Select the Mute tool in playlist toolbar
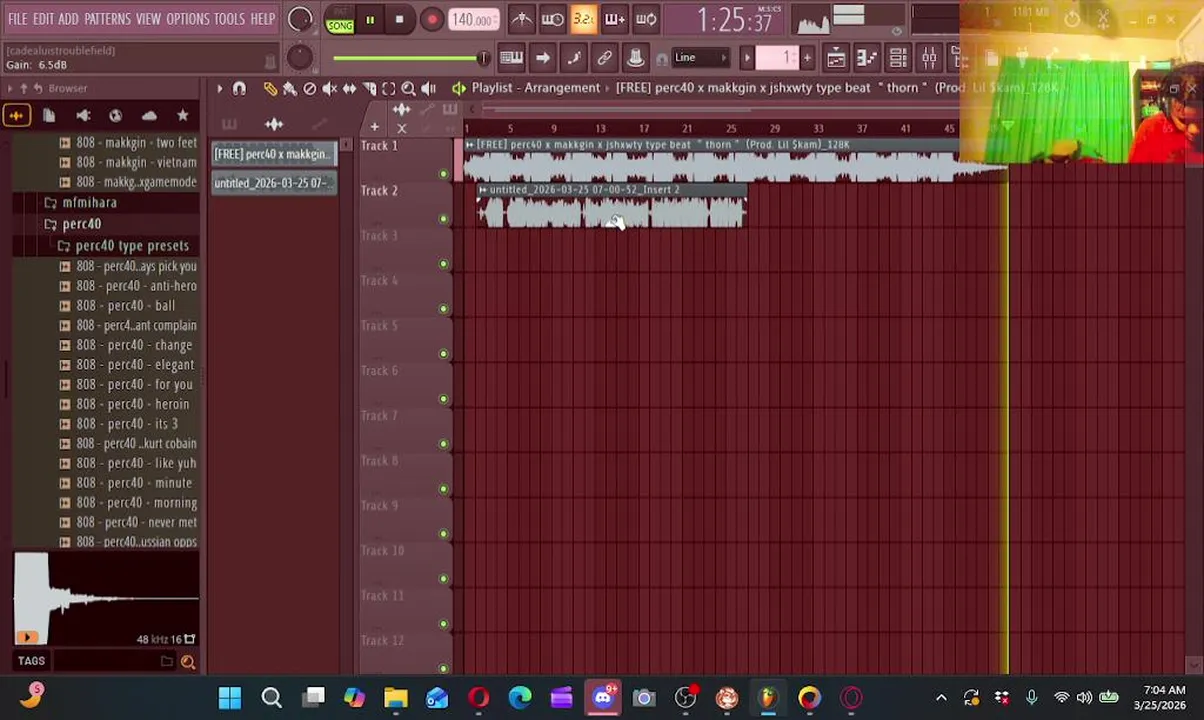1204x720 pixels. [x=330, y=89]
